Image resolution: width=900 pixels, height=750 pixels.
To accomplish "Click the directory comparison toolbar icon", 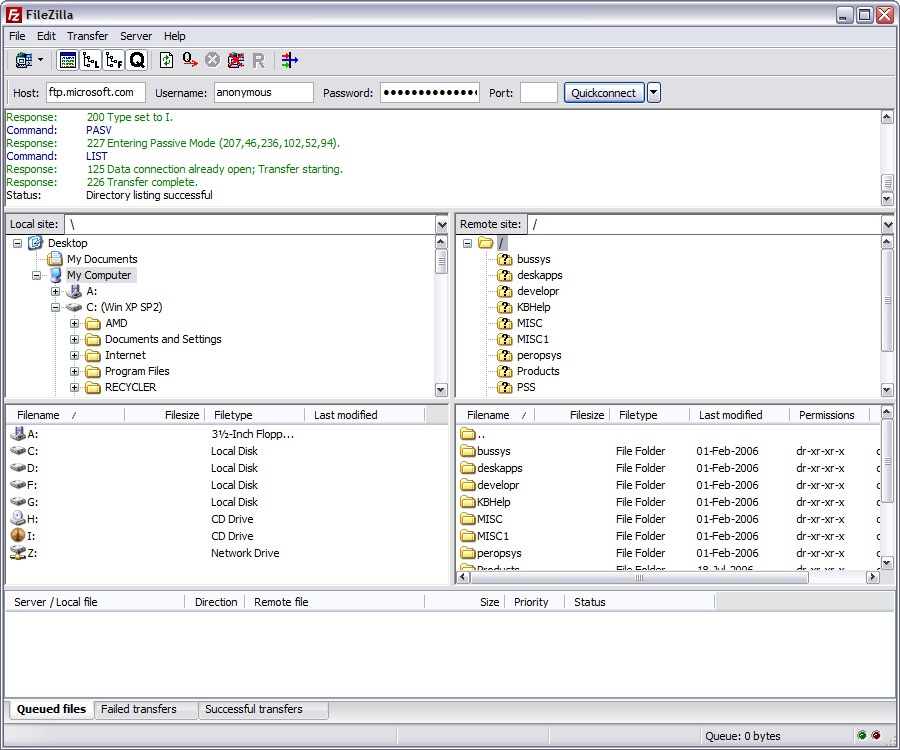I will point(289,60).
